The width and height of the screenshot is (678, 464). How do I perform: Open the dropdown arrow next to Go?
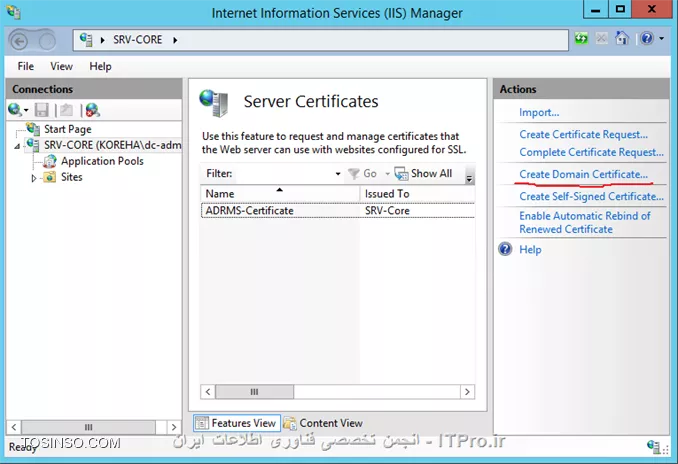(387, 173)
